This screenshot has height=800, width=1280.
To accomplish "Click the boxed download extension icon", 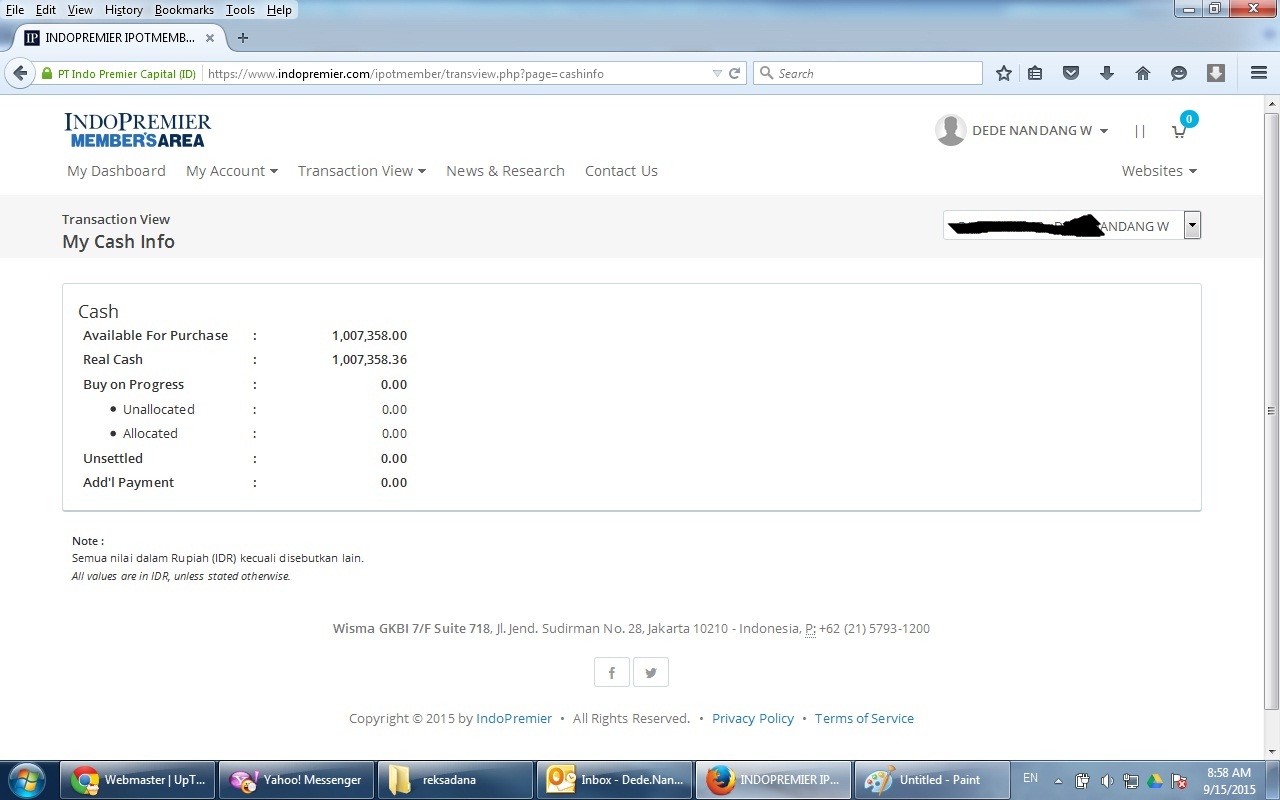I will (x=1216, y=73).
